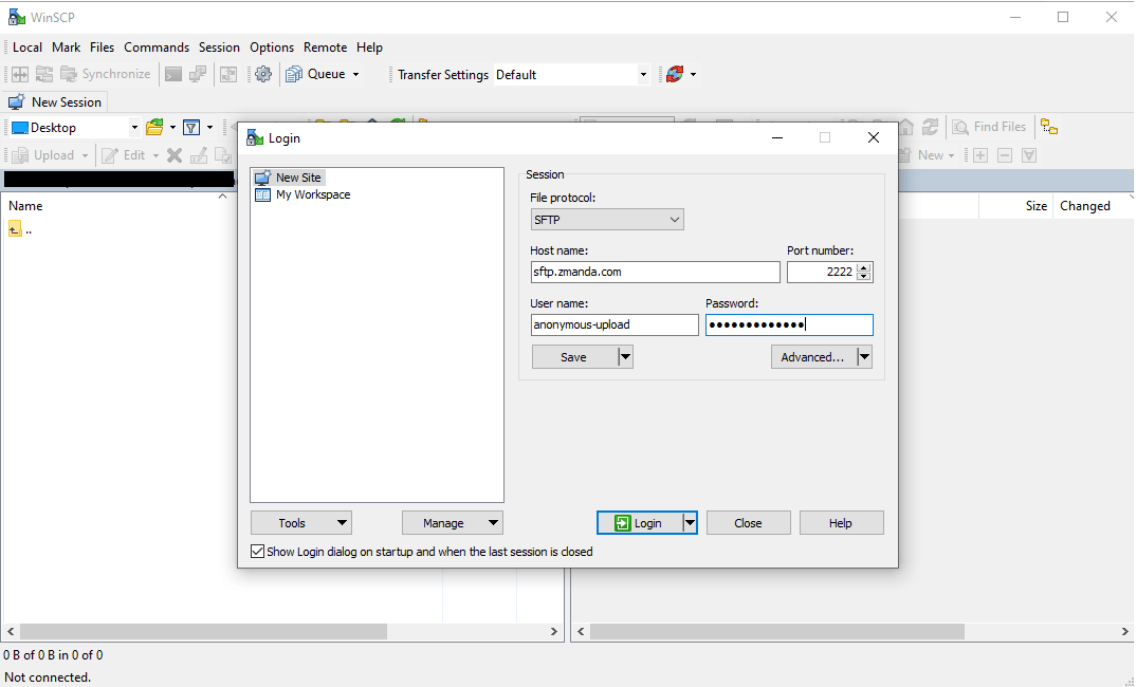This screenshot has height=687, width=1138.
Task: Click the Queue toolbar icon
Action: [294, 74]
